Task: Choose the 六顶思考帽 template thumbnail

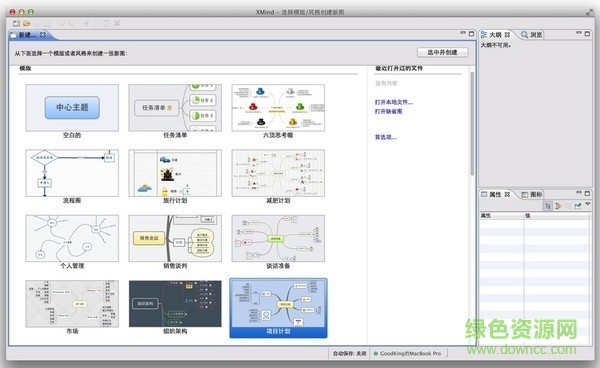Action: [x=278, y=108]
